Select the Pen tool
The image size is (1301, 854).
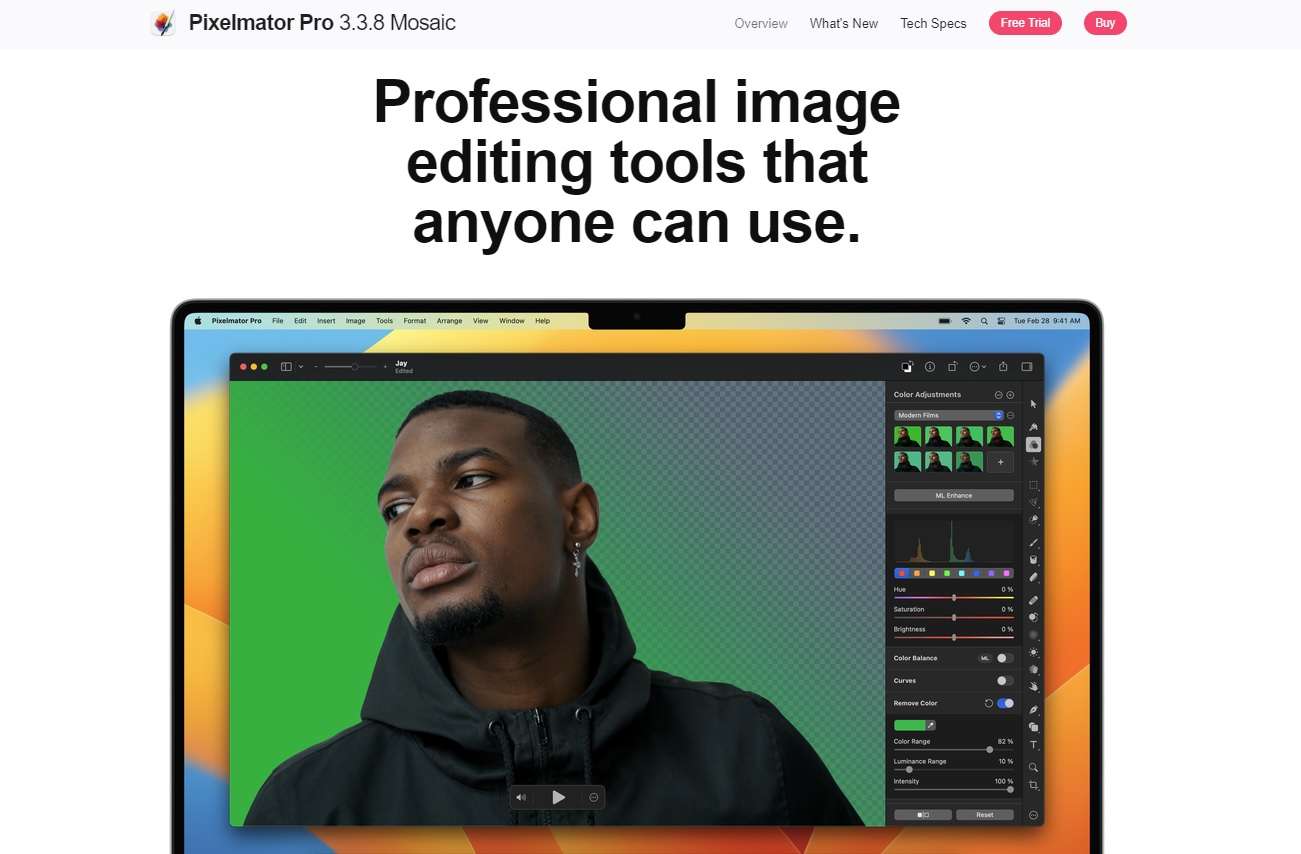pyautogui.click(x=1033, y=710)
